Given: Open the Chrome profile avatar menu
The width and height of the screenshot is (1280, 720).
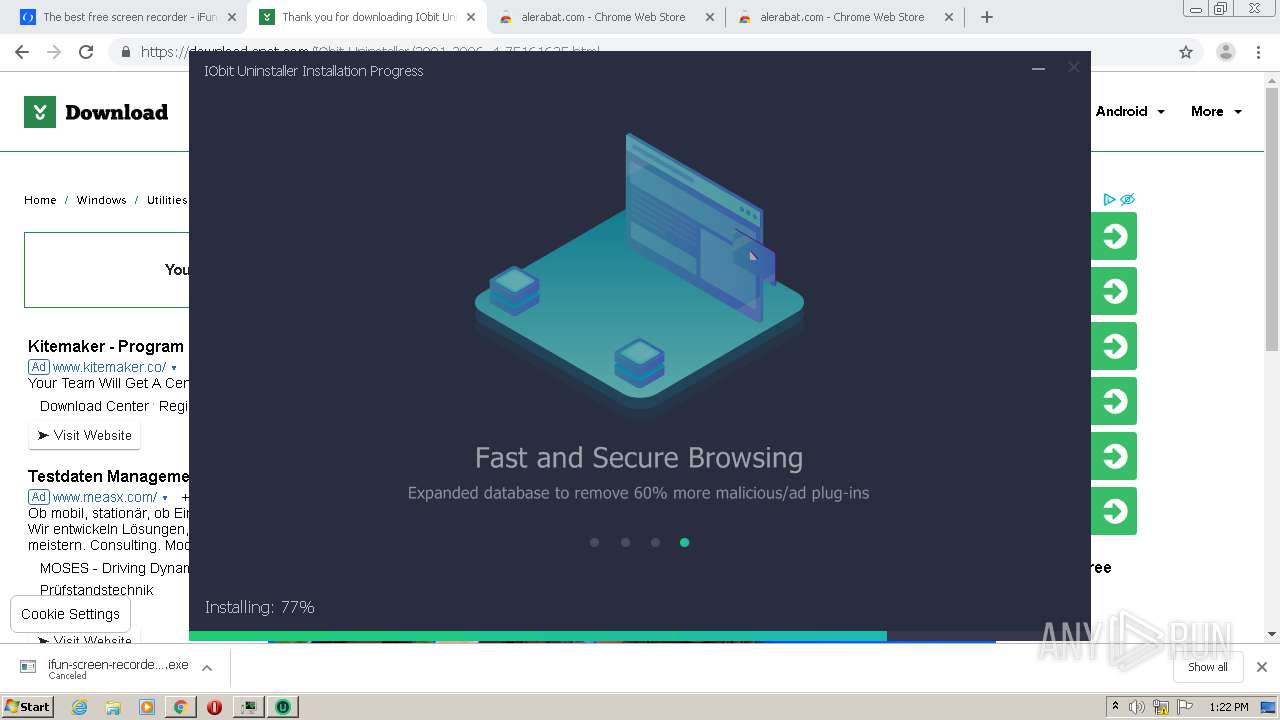Looking at the screenshot, I should [x=1226, y=52].
